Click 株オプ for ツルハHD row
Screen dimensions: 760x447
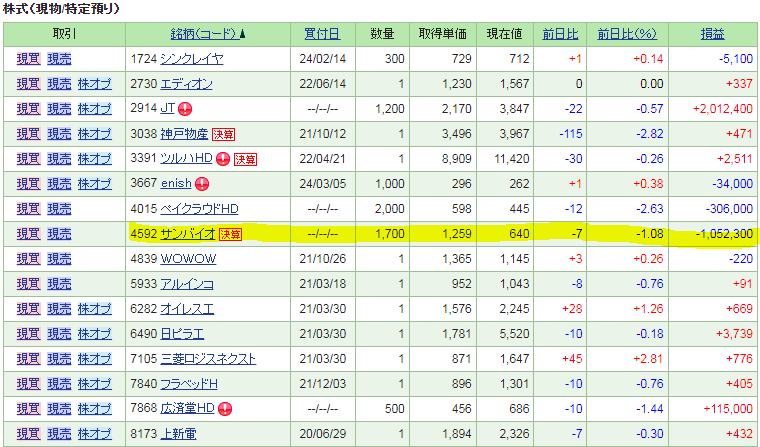tap(95, 159)
